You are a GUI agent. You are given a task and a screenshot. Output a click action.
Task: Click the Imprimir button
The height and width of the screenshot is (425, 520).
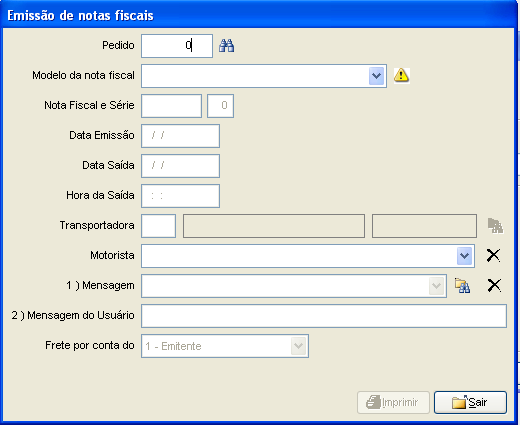(393, 402)
